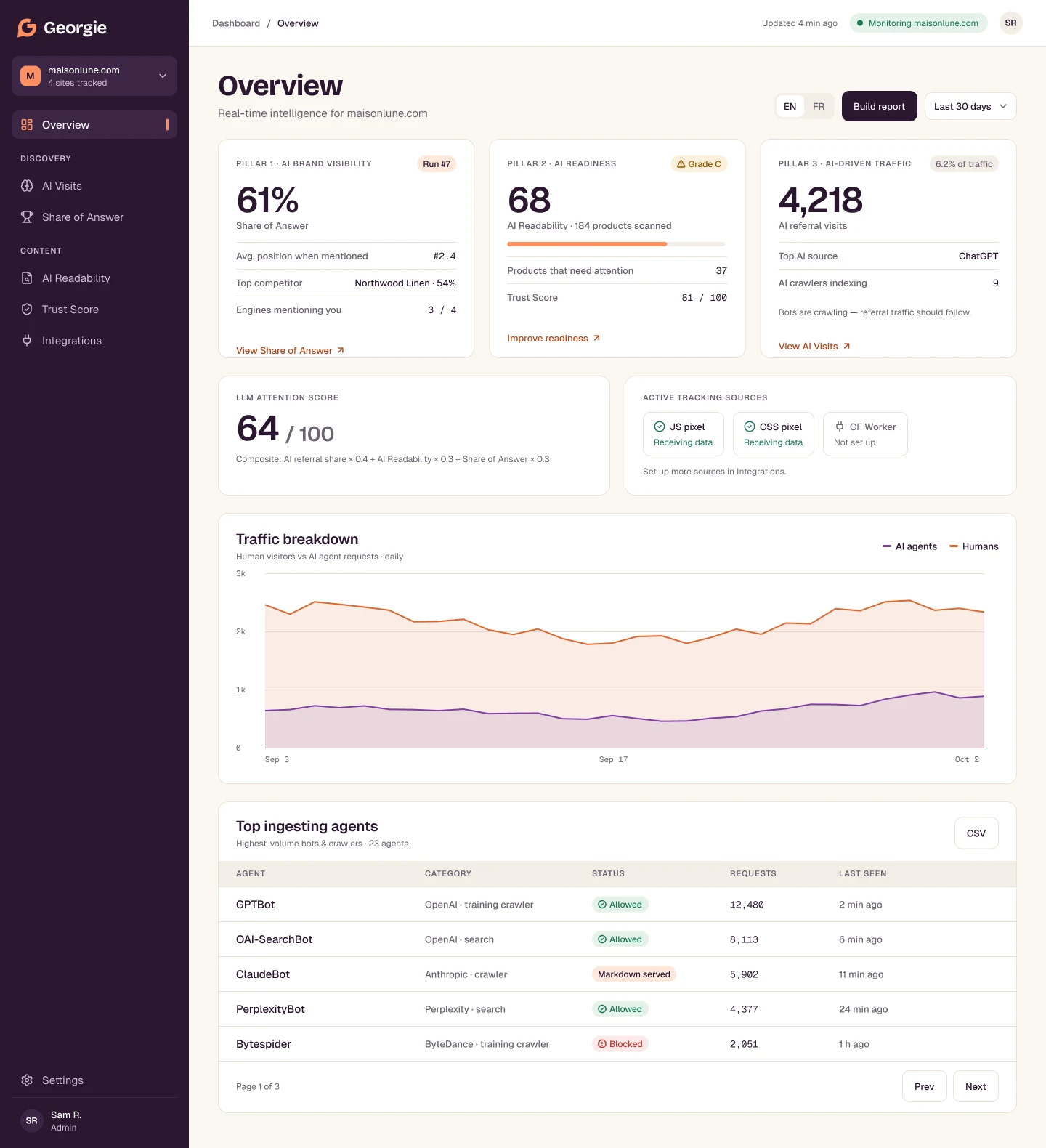Click the Monitoring maisonlune.com status pill
The height and width of the screenshot is (1148, 1046).
click(918, 23)
